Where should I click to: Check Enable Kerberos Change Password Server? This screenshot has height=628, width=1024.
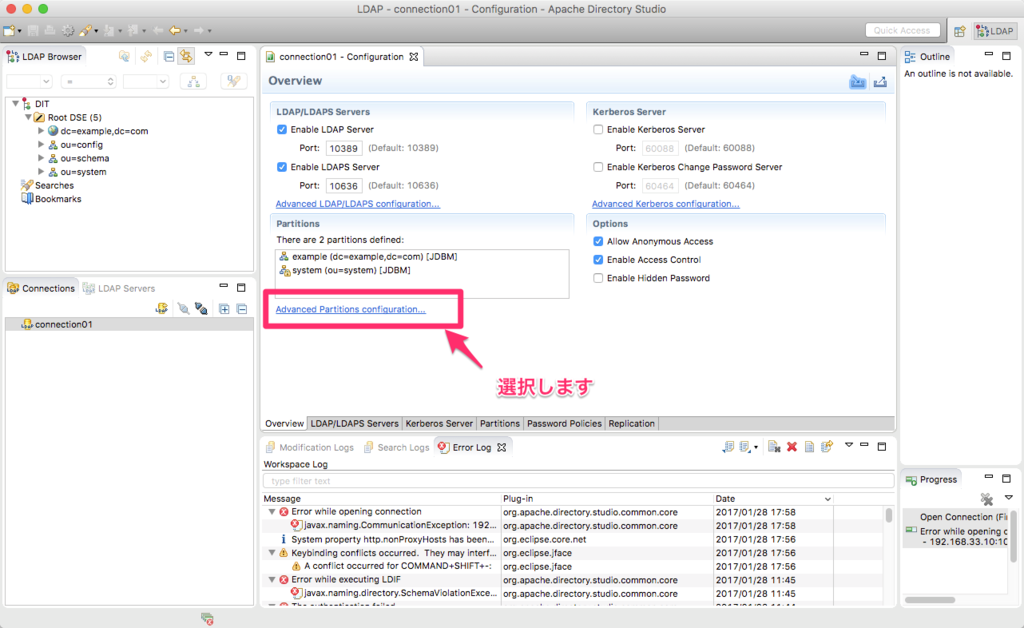click(598, 167)
